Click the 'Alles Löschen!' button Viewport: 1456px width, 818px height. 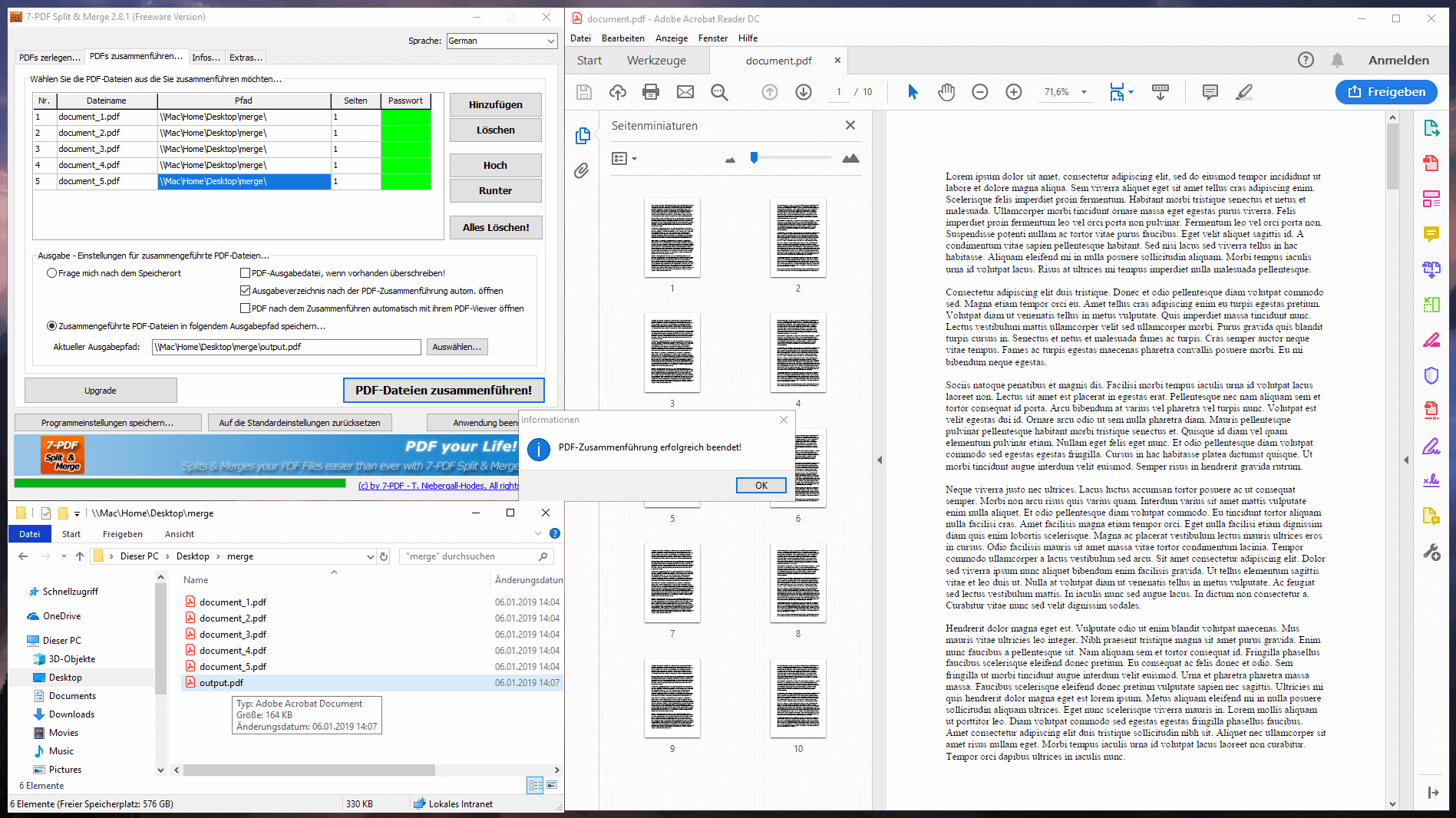[496, 227]
